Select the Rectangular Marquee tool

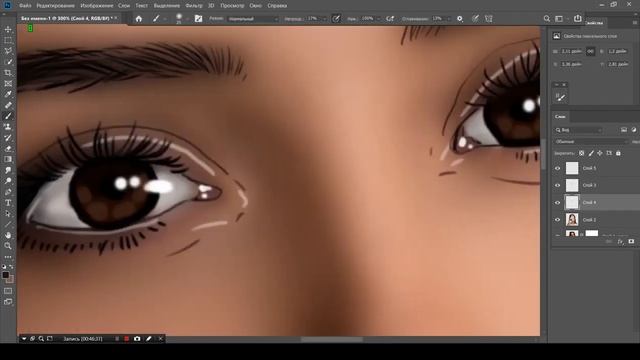point(8,40)
